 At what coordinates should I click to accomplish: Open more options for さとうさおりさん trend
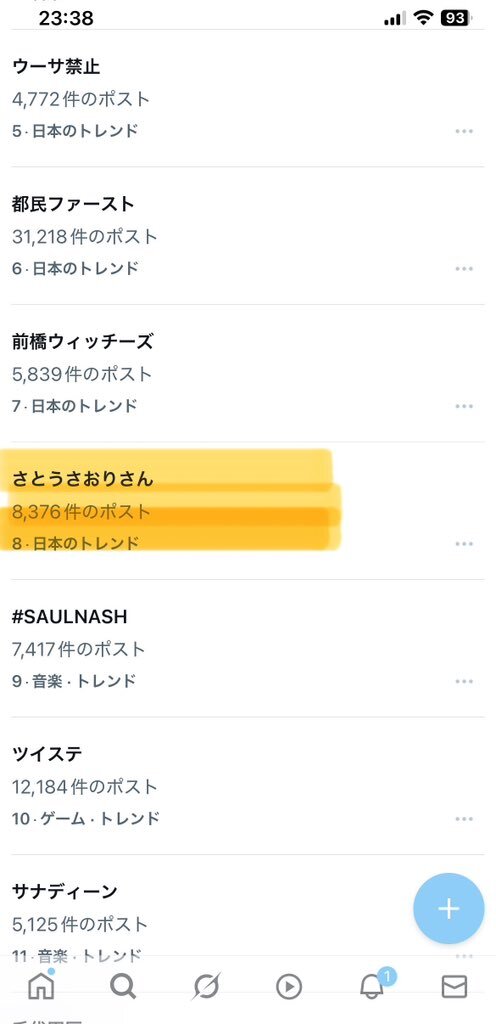pos(464,544)
